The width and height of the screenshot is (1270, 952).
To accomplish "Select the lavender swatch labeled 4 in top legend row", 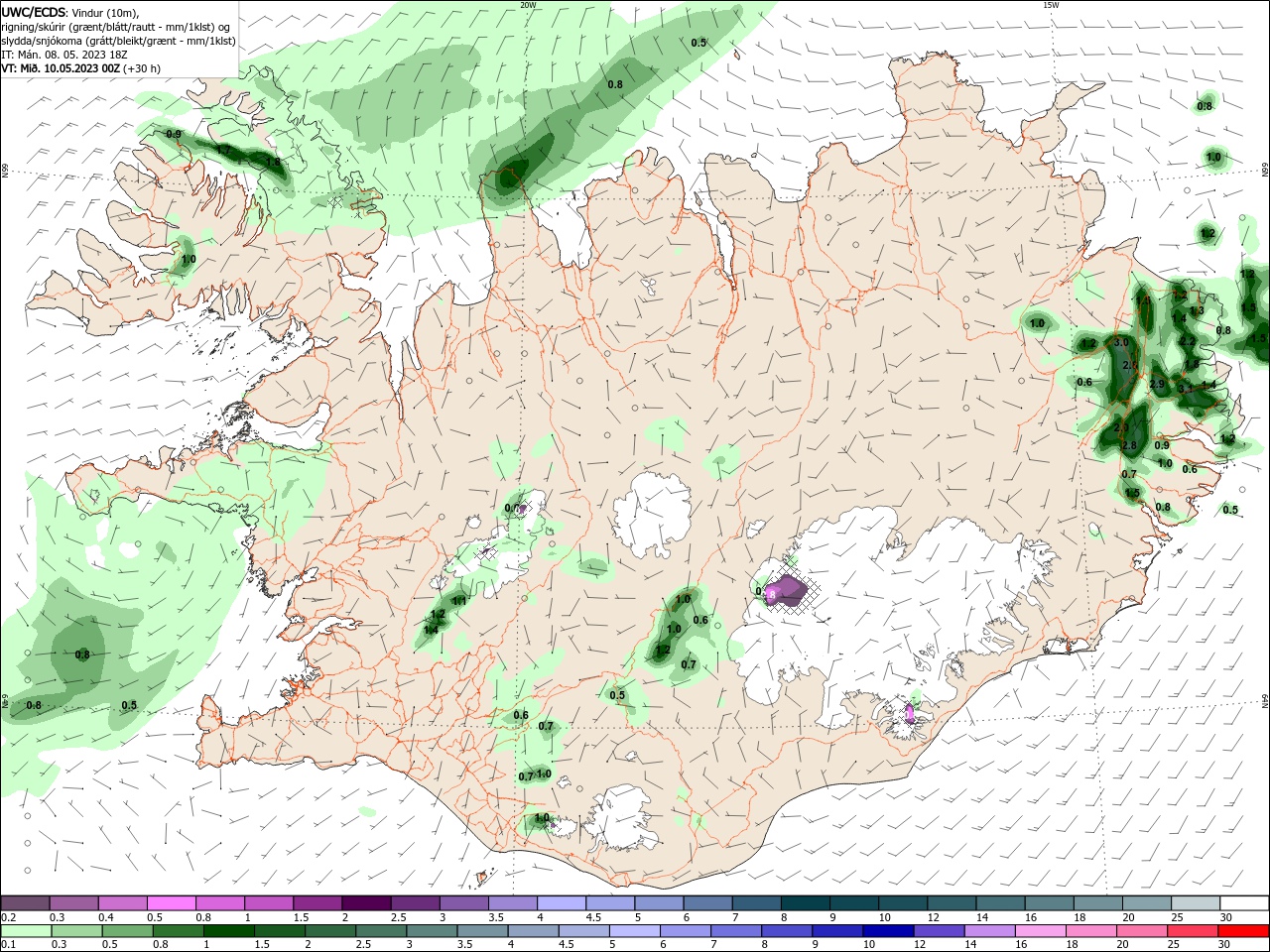I will coord(561,902).
